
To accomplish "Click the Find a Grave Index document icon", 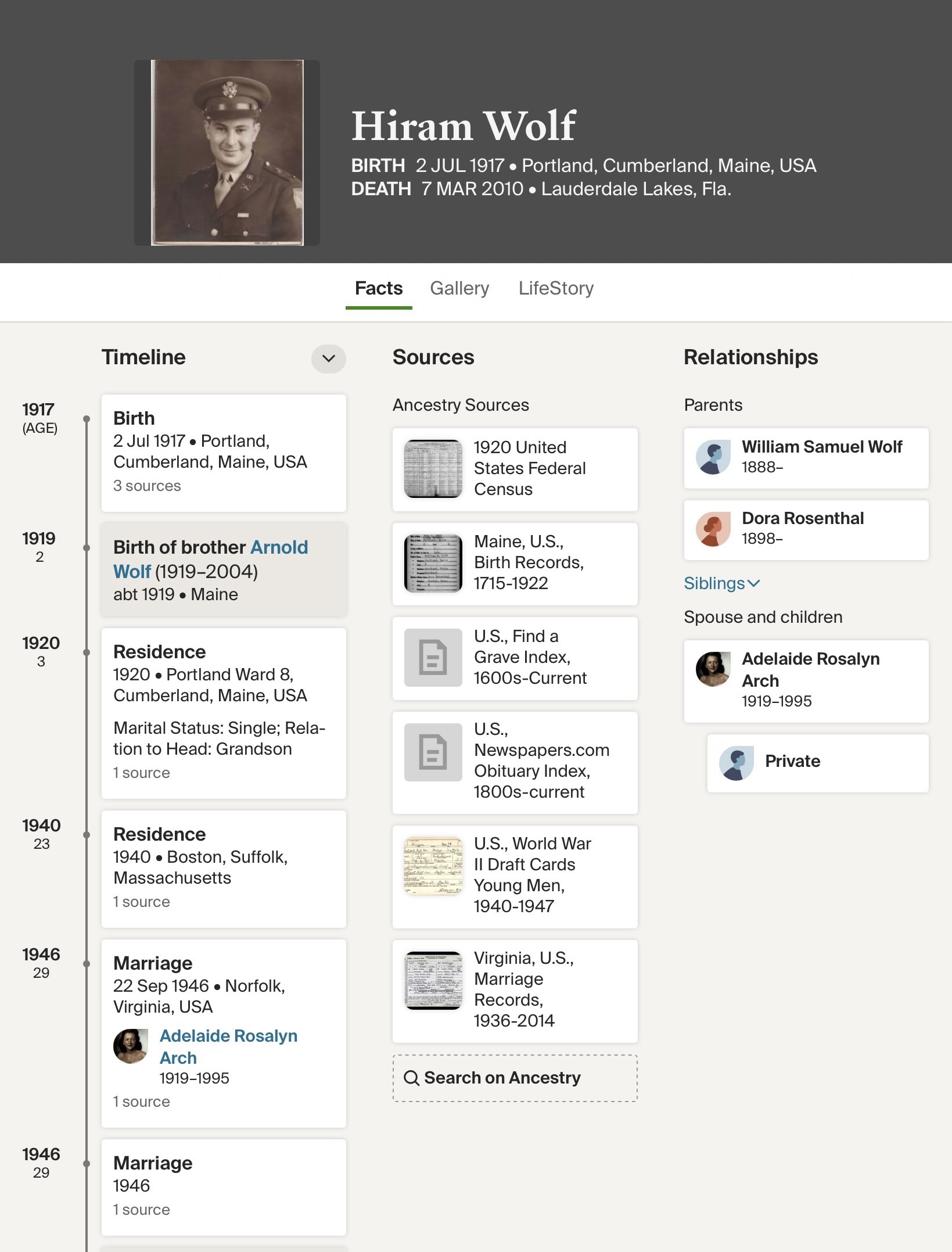I will (x=433, y=658).
